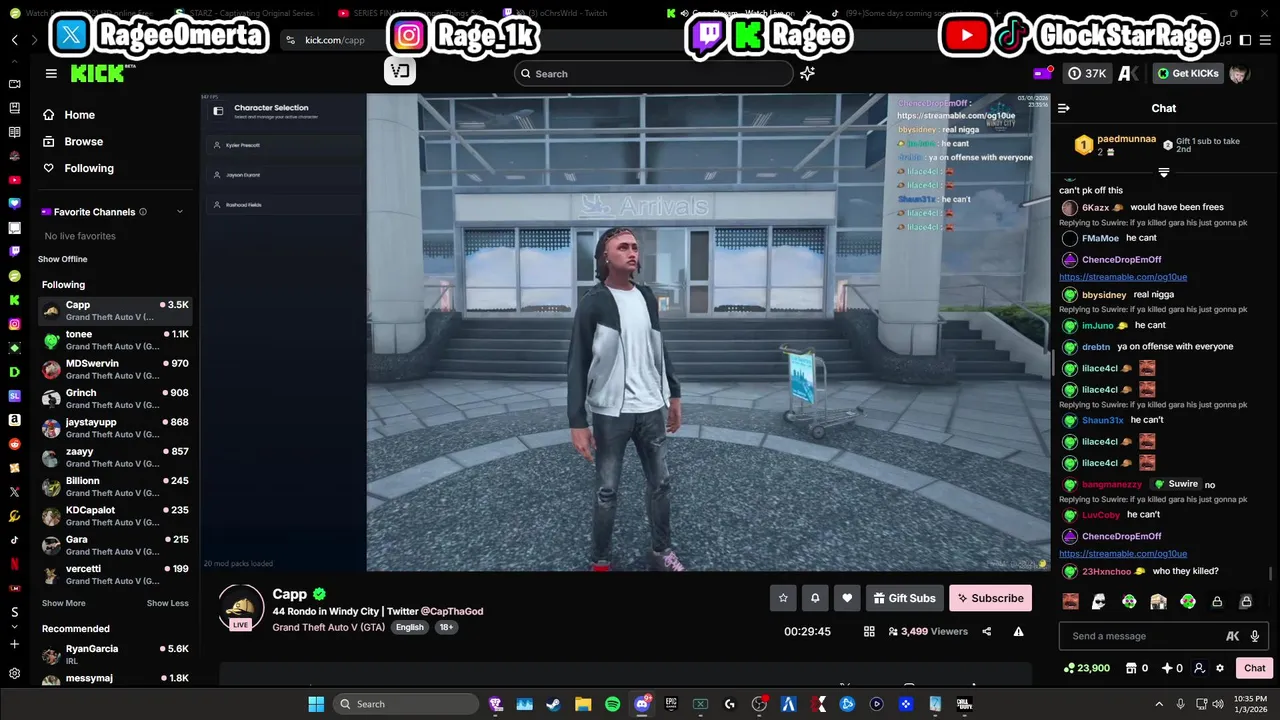
Task: Click the sparkle icon beside search bar
Action: pyautogui.click(x=807, y=73)
